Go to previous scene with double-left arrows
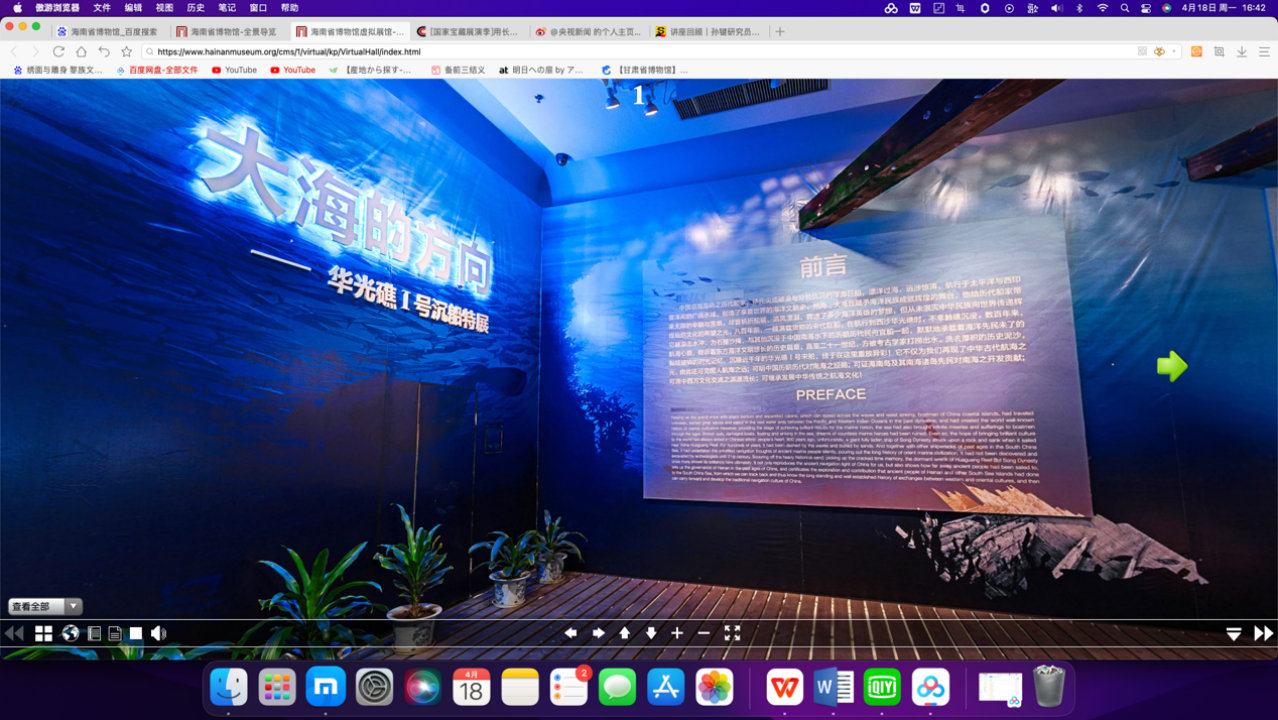Screen dimensions: 1278x720 click(14, 633)
